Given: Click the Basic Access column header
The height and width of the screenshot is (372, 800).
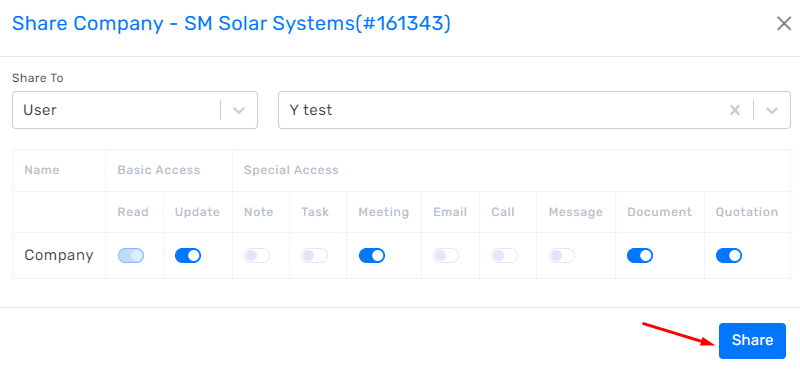Looking at the screenshot, I should [x=159, y=170].
